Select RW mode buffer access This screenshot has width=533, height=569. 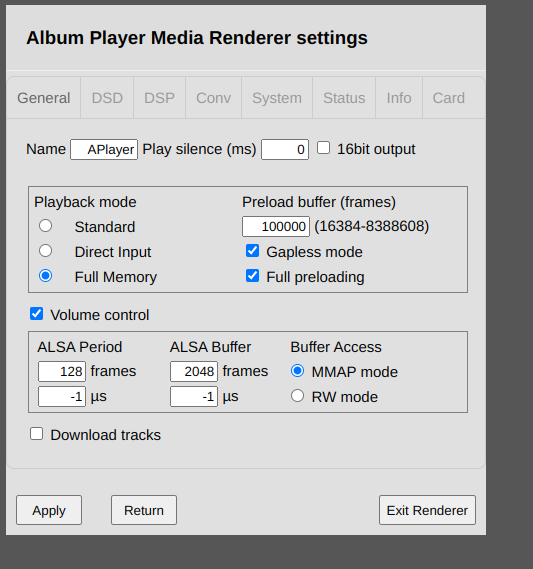(x=298, y=396)
